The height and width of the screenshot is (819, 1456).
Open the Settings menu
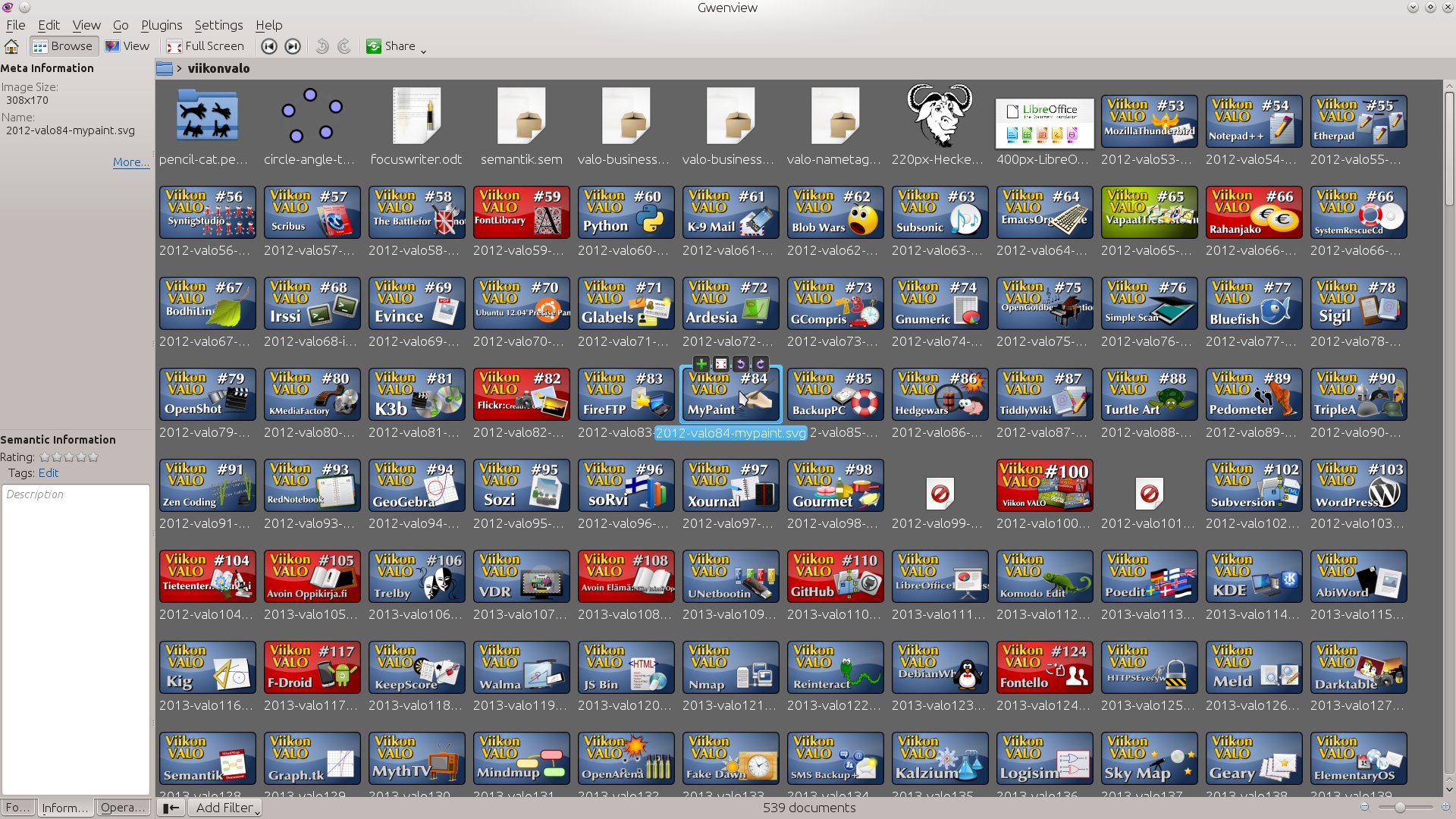[218, 25]
